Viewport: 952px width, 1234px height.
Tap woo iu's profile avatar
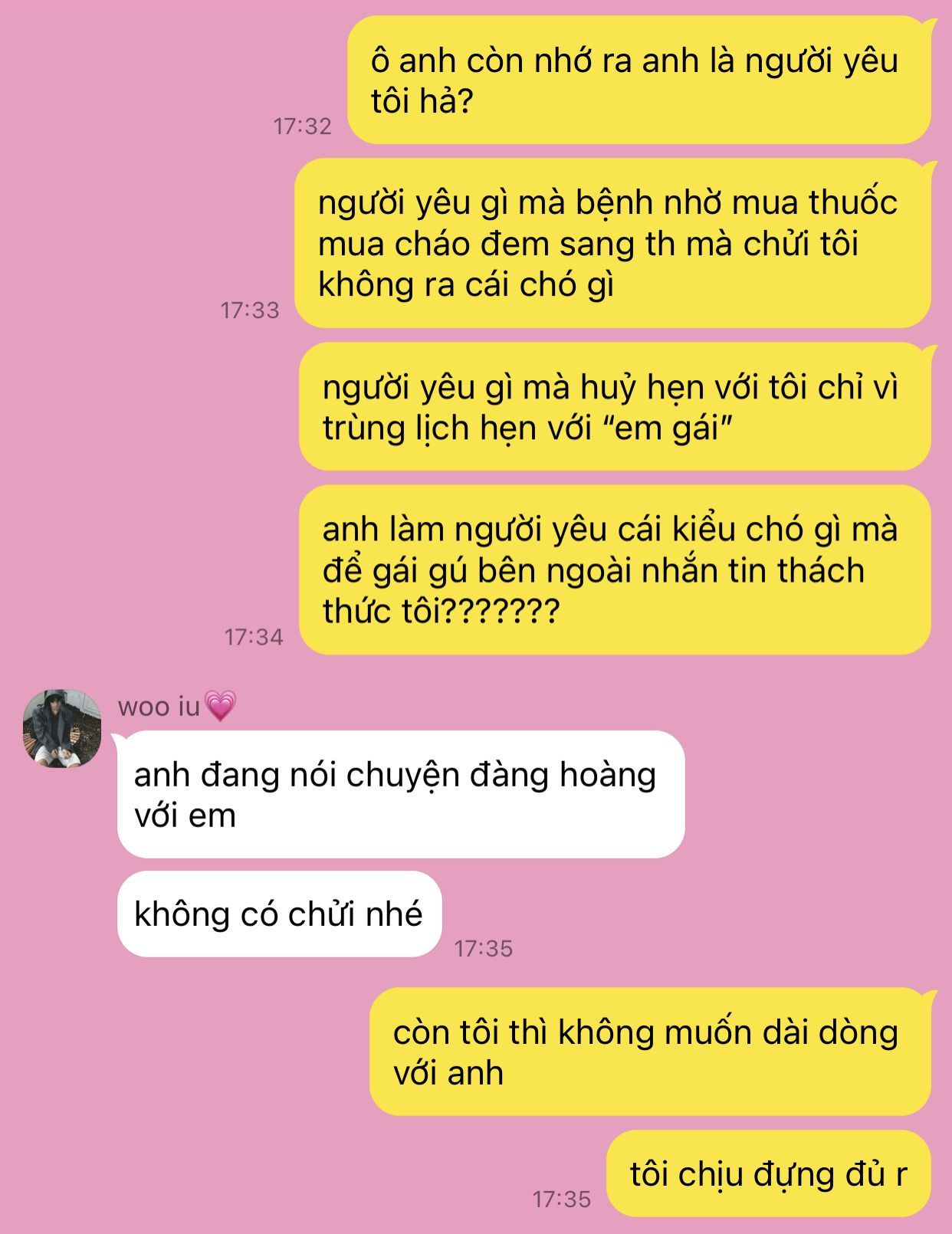(x=62, y=728)
